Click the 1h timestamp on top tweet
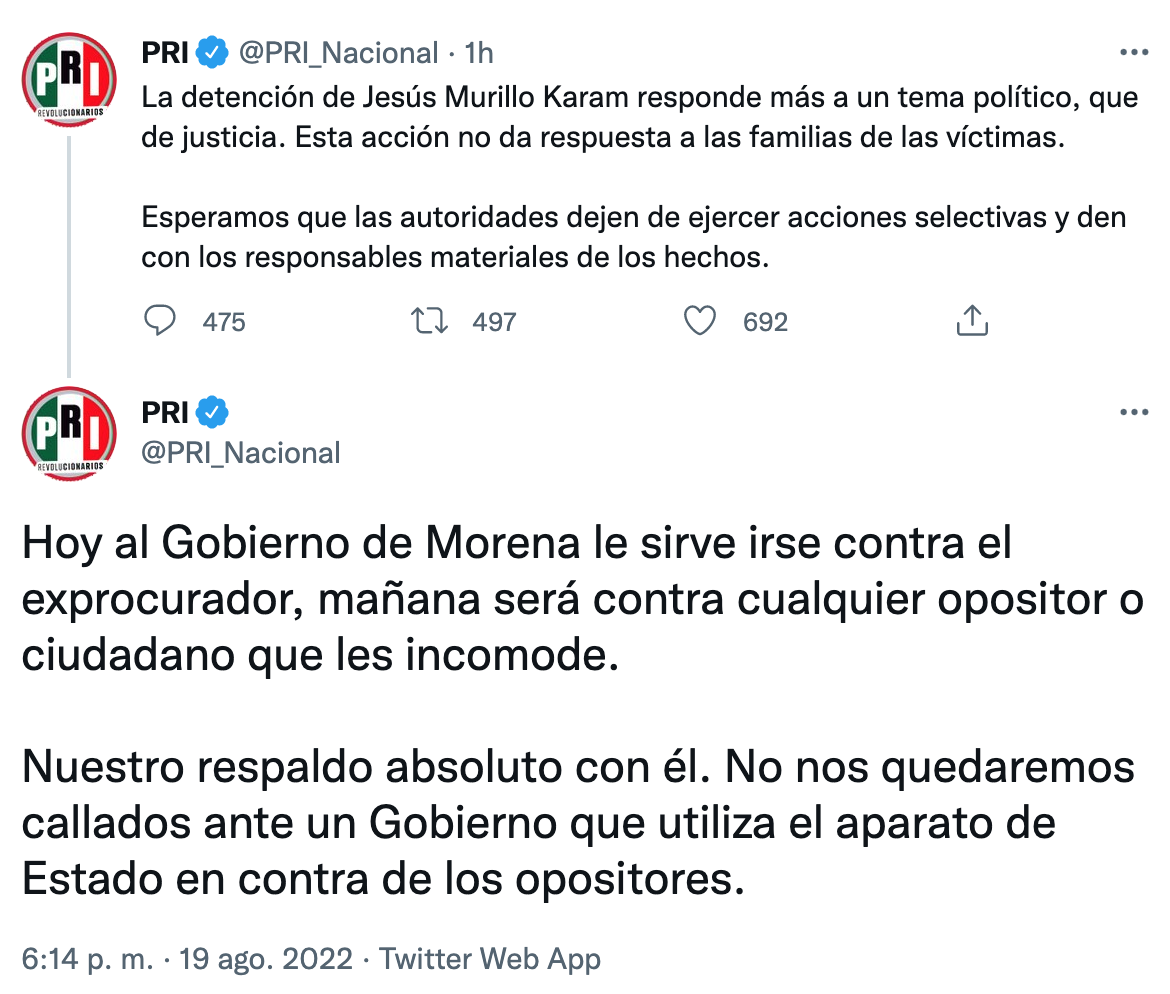This screenshot has width=1170, height=994. (x=480, y=52)
